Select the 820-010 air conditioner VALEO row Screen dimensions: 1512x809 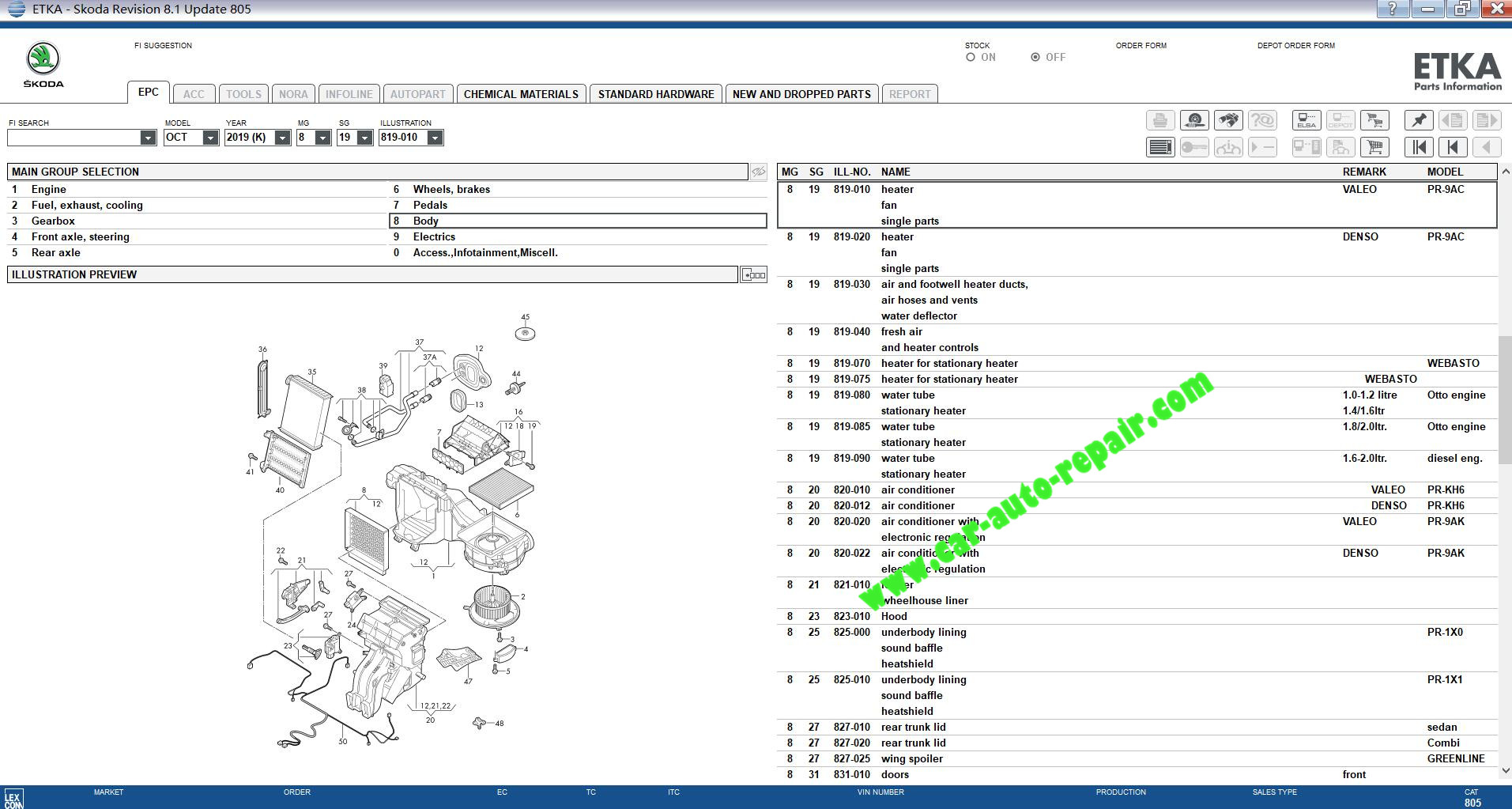tap(1137, 490)
